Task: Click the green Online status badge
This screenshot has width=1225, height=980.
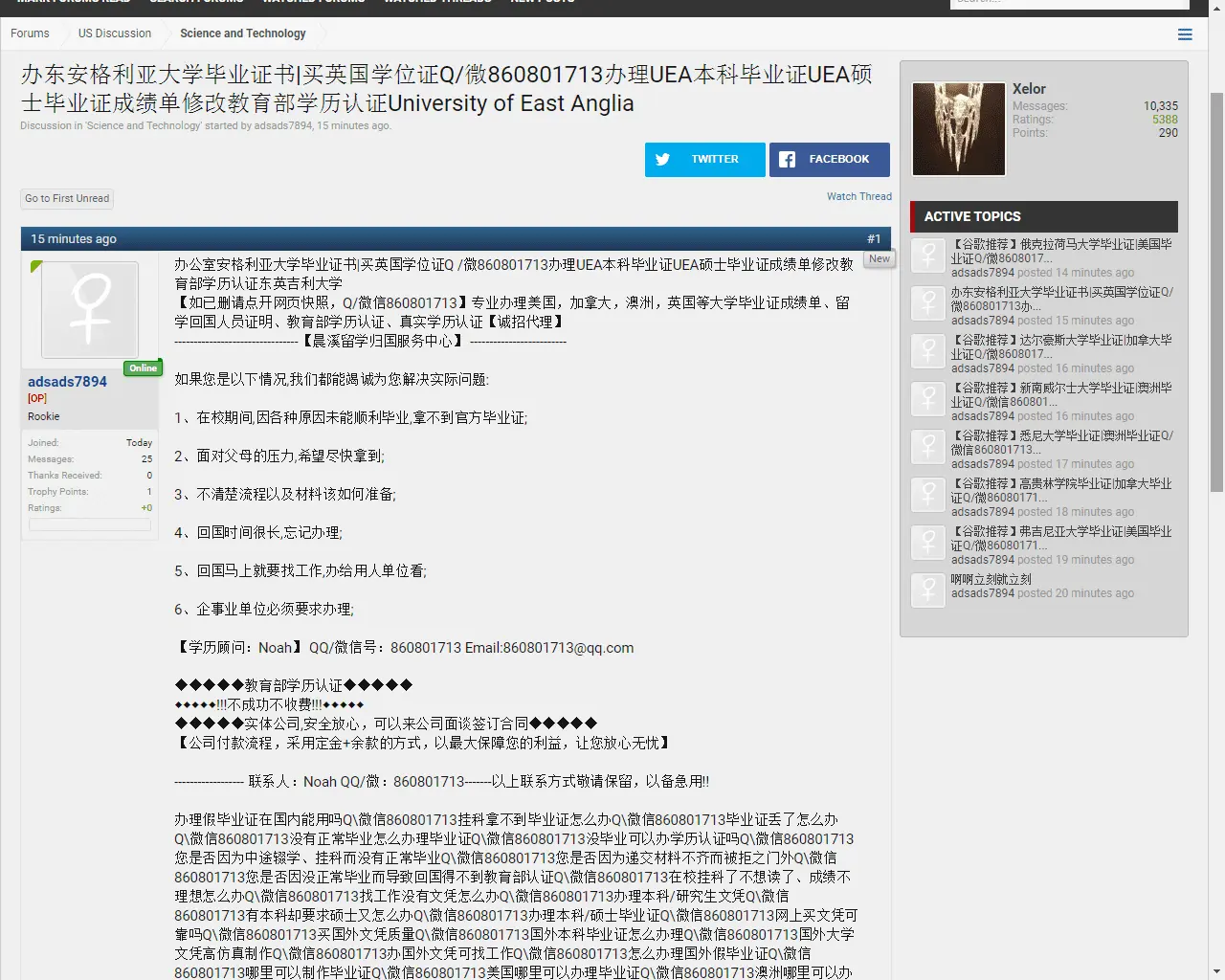Action: pos(143,368)
